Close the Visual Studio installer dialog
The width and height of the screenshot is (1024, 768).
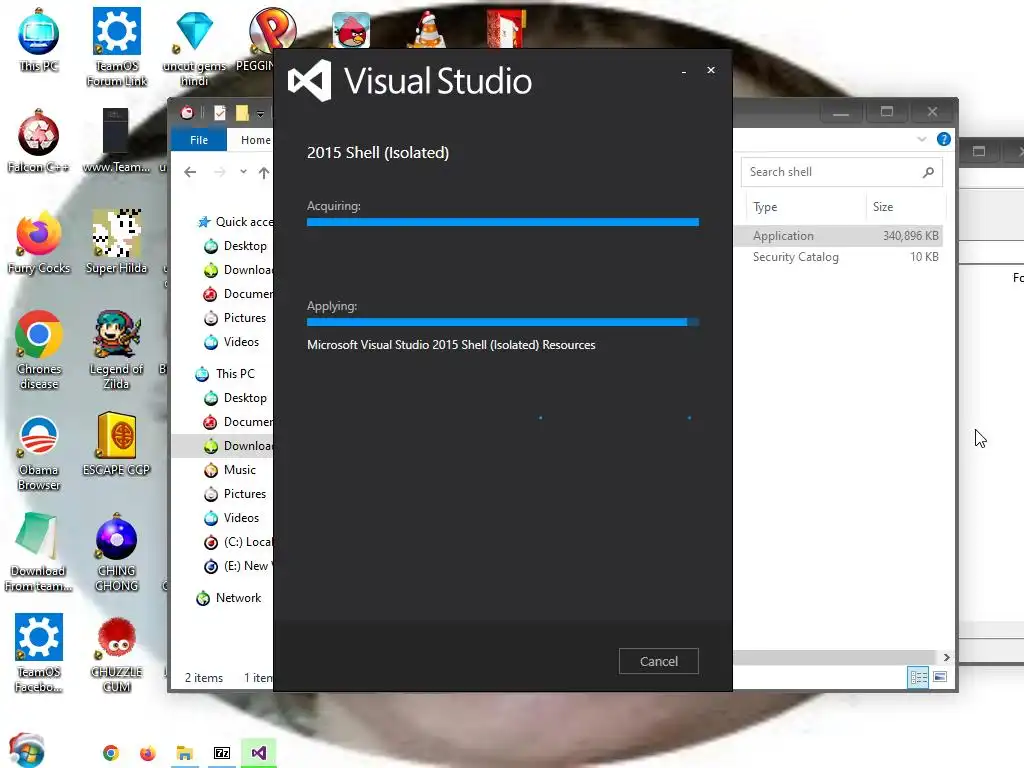tap(711, 70)
